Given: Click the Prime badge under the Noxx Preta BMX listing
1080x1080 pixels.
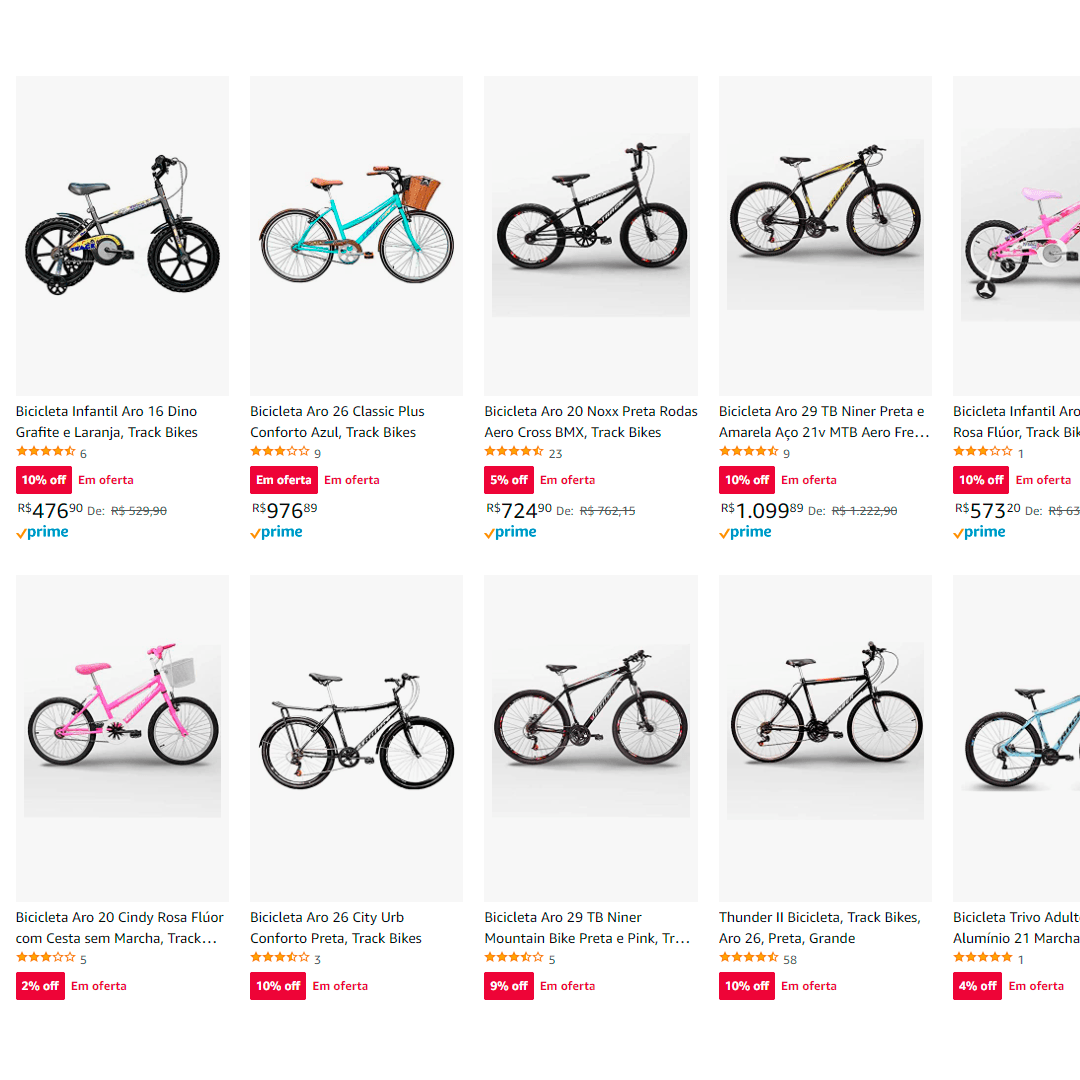Looking at the screenshot, I should (x=510, y=531).
